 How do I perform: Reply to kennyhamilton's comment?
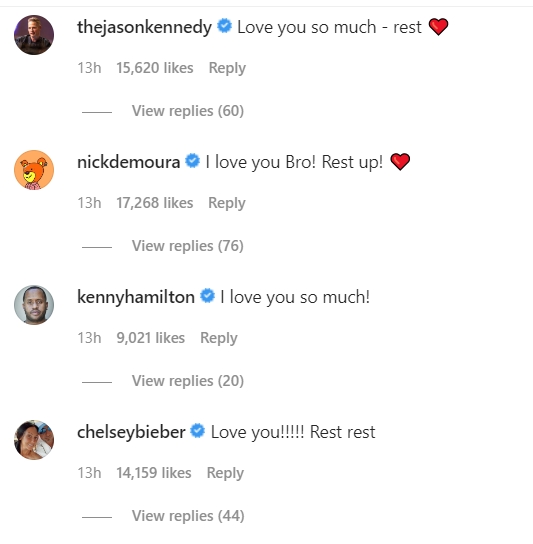tap(219, 338)
